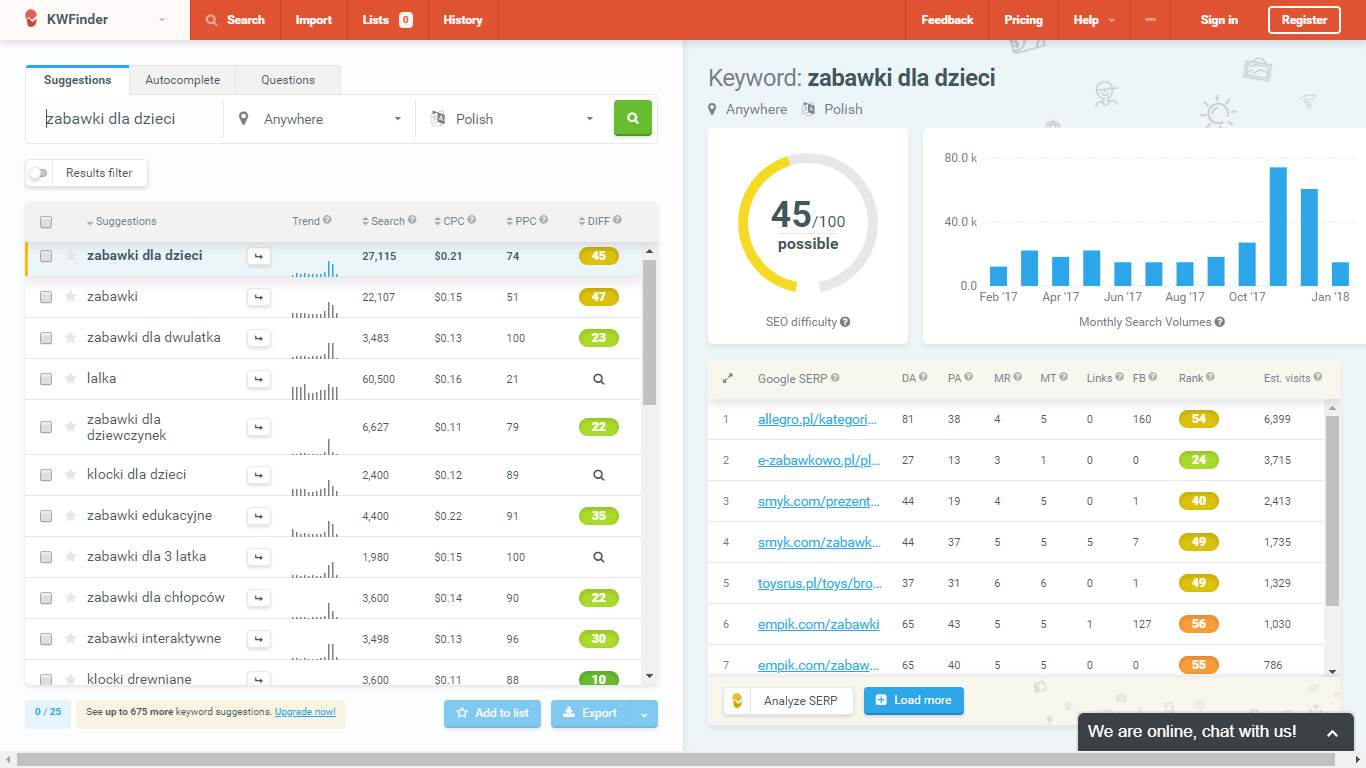Tick the select-all checkbox in table header

point(46,222)
